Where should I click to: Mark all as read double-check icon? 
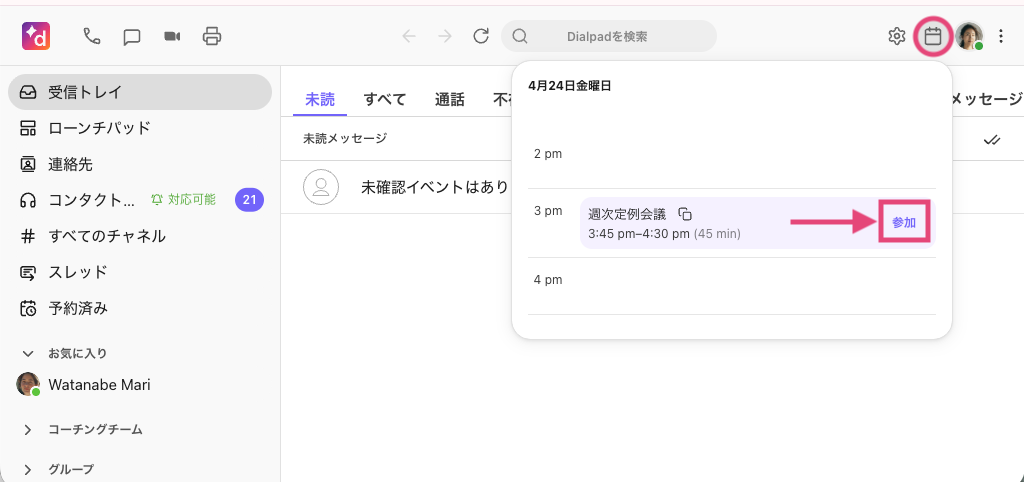click(x=993, y=139)
